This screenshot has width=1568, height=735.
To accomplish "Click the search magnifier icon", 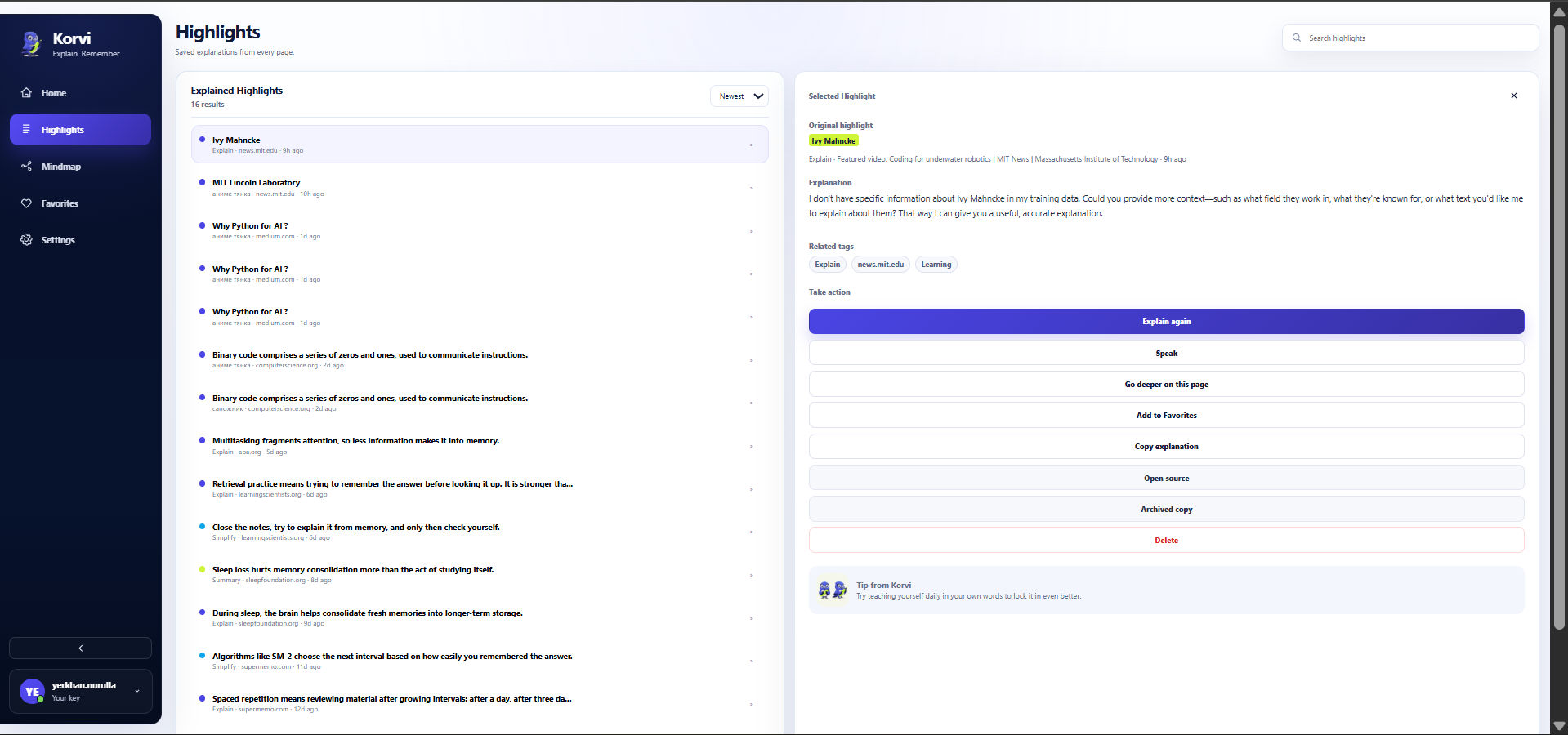I will pos(1297,38).
